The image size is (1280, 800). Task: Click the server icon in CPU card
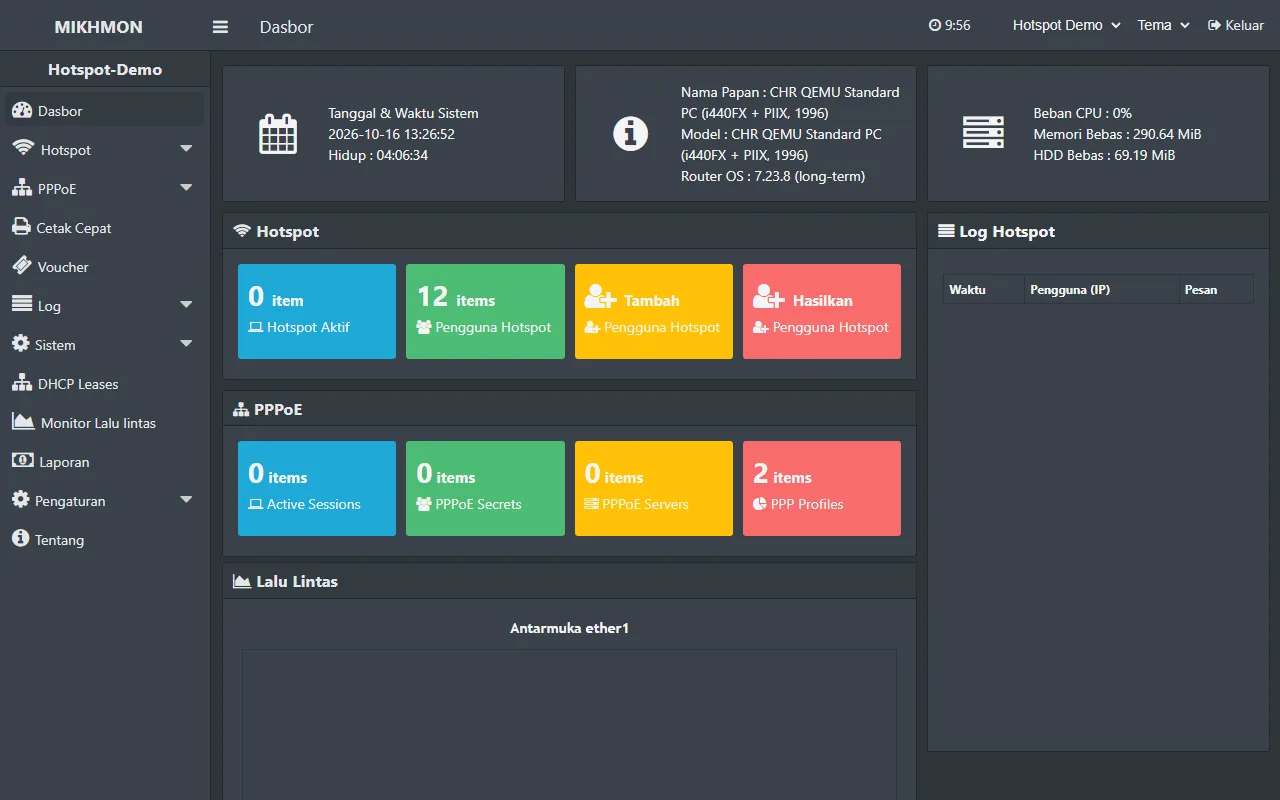983,133
